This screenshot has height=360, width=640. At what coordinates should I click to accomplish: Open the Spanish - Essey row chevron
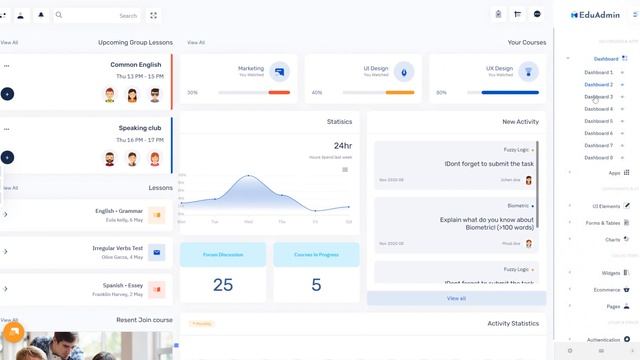click(x=5, y=289)
